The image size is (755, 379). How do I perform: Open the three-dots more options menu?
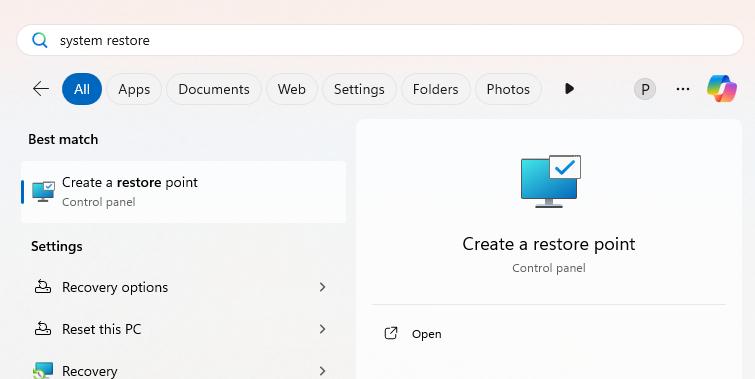pyautogui.click(x=683, y=89)
